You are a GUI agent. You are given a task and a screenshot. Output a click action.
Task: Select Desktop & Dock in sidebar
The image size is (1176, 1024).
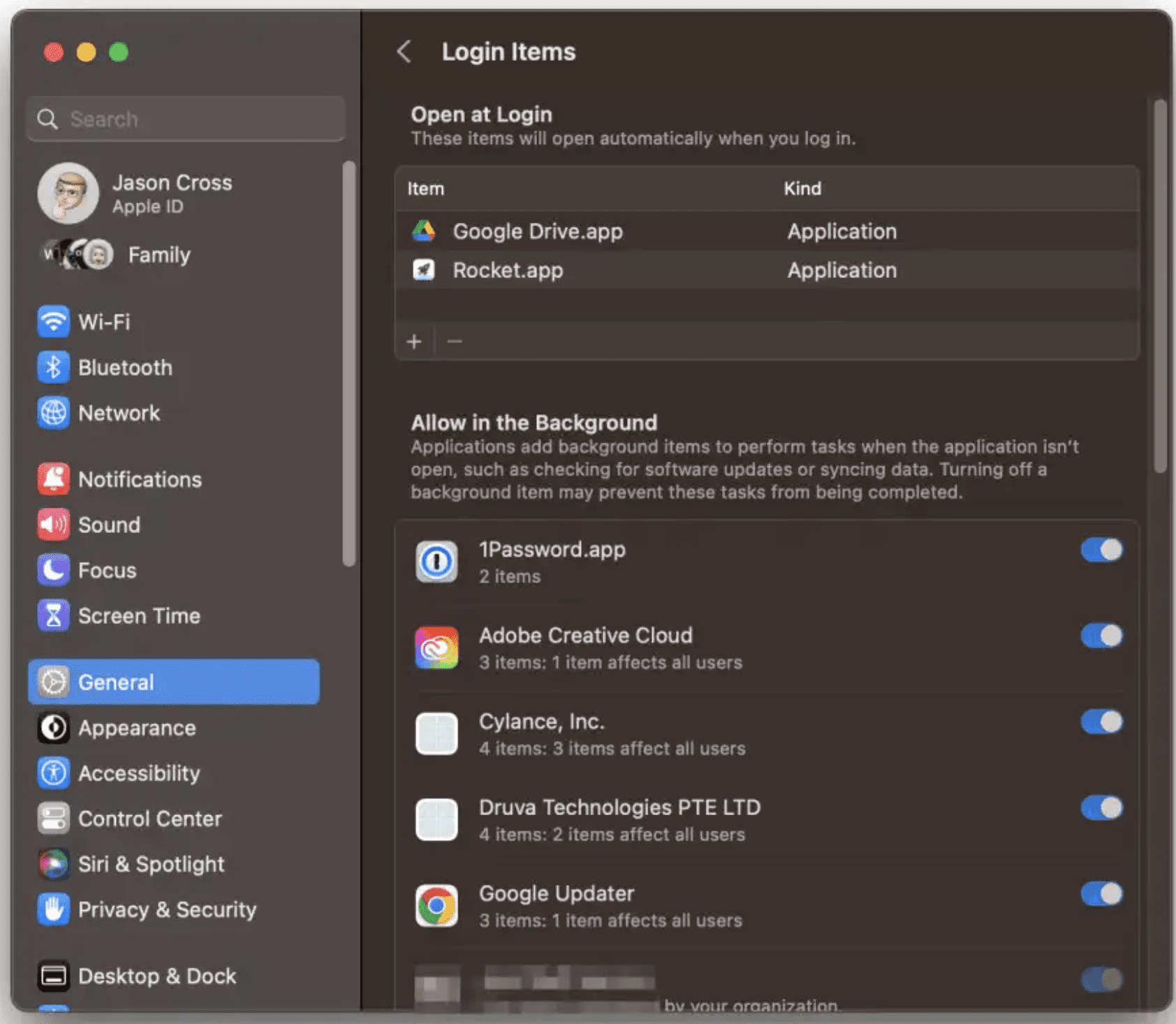173,976
